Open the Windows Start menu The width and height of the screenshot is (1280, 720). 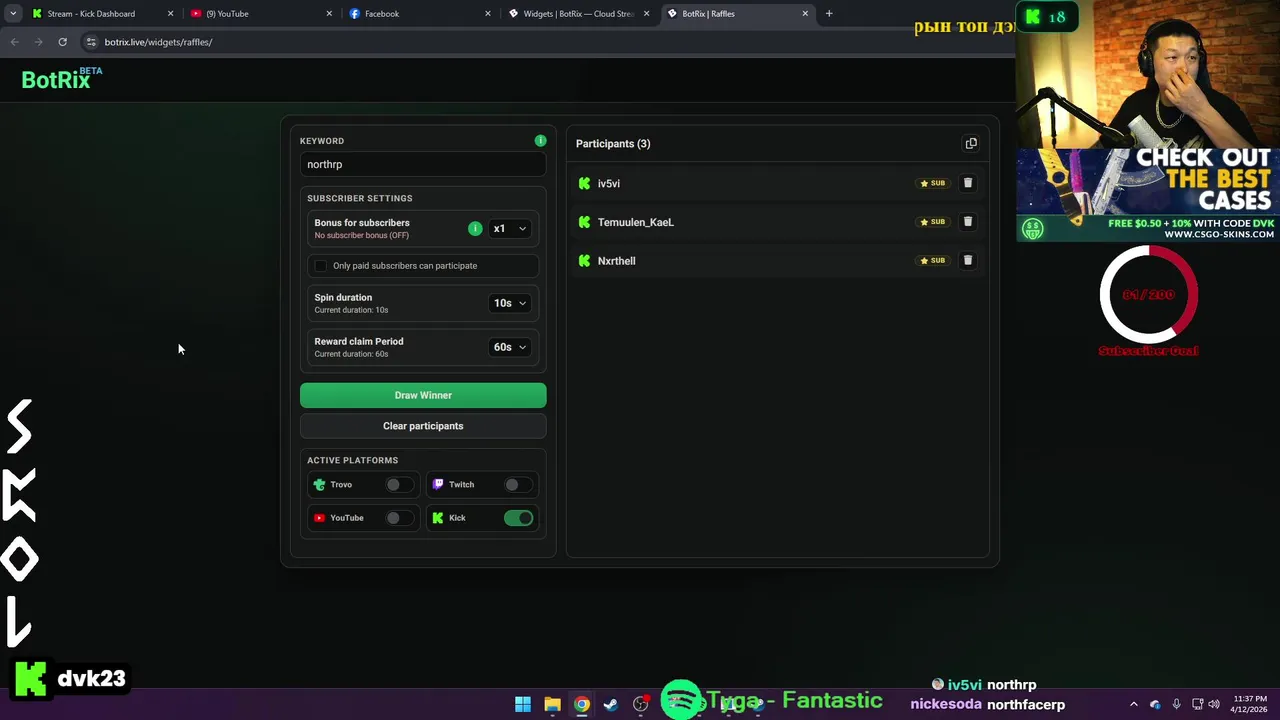[523, 704]
